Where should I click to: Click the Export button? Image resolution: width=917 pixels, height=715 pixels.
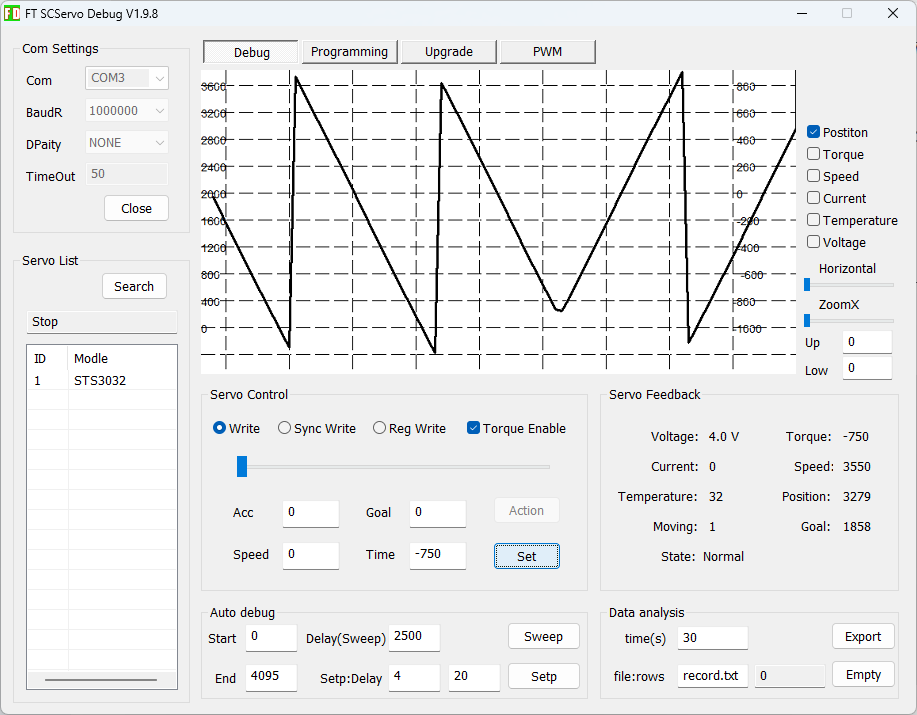coord(863,637)
